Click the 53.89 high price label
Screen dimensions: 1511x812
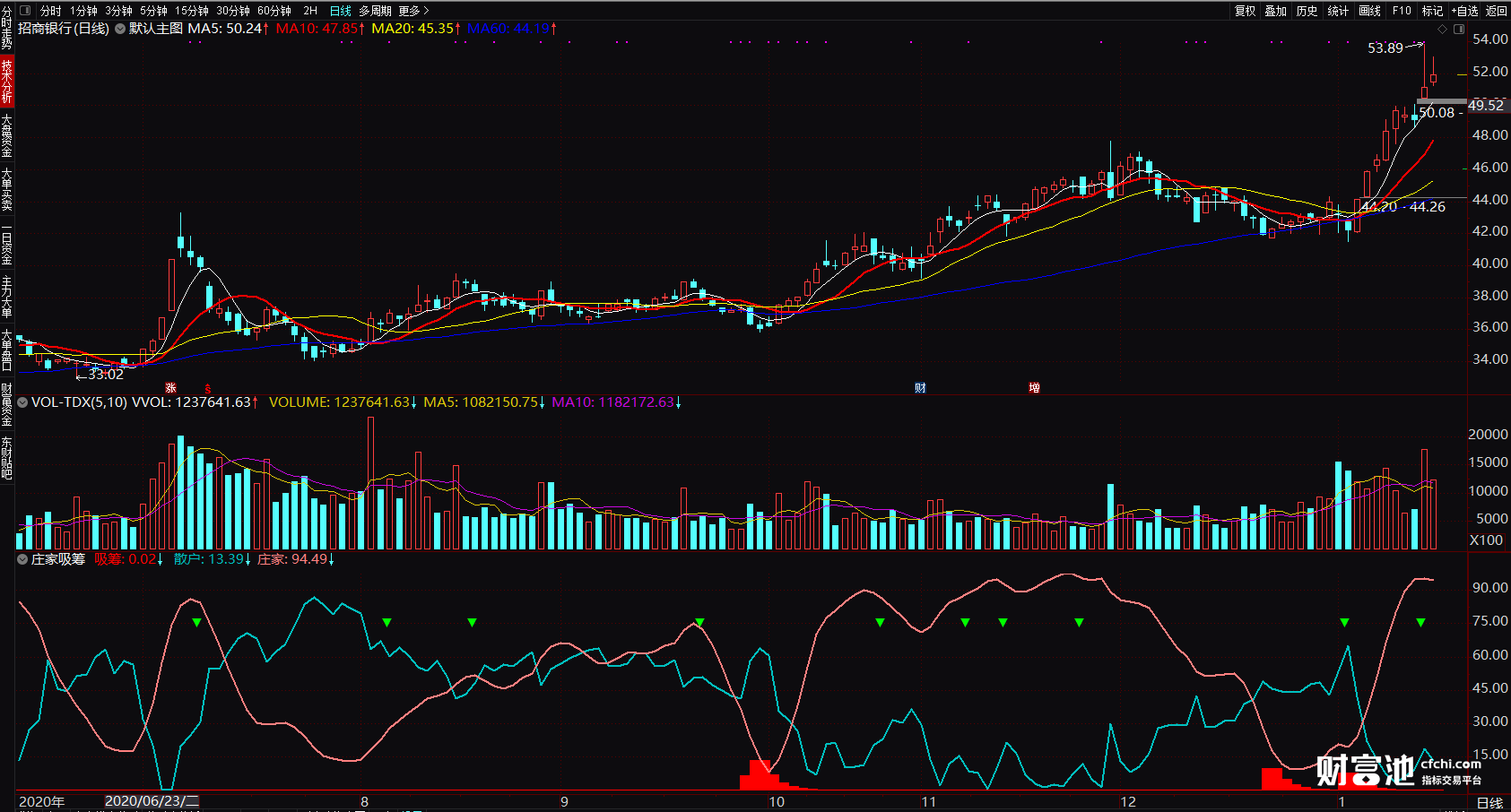tap(1385, 48)
